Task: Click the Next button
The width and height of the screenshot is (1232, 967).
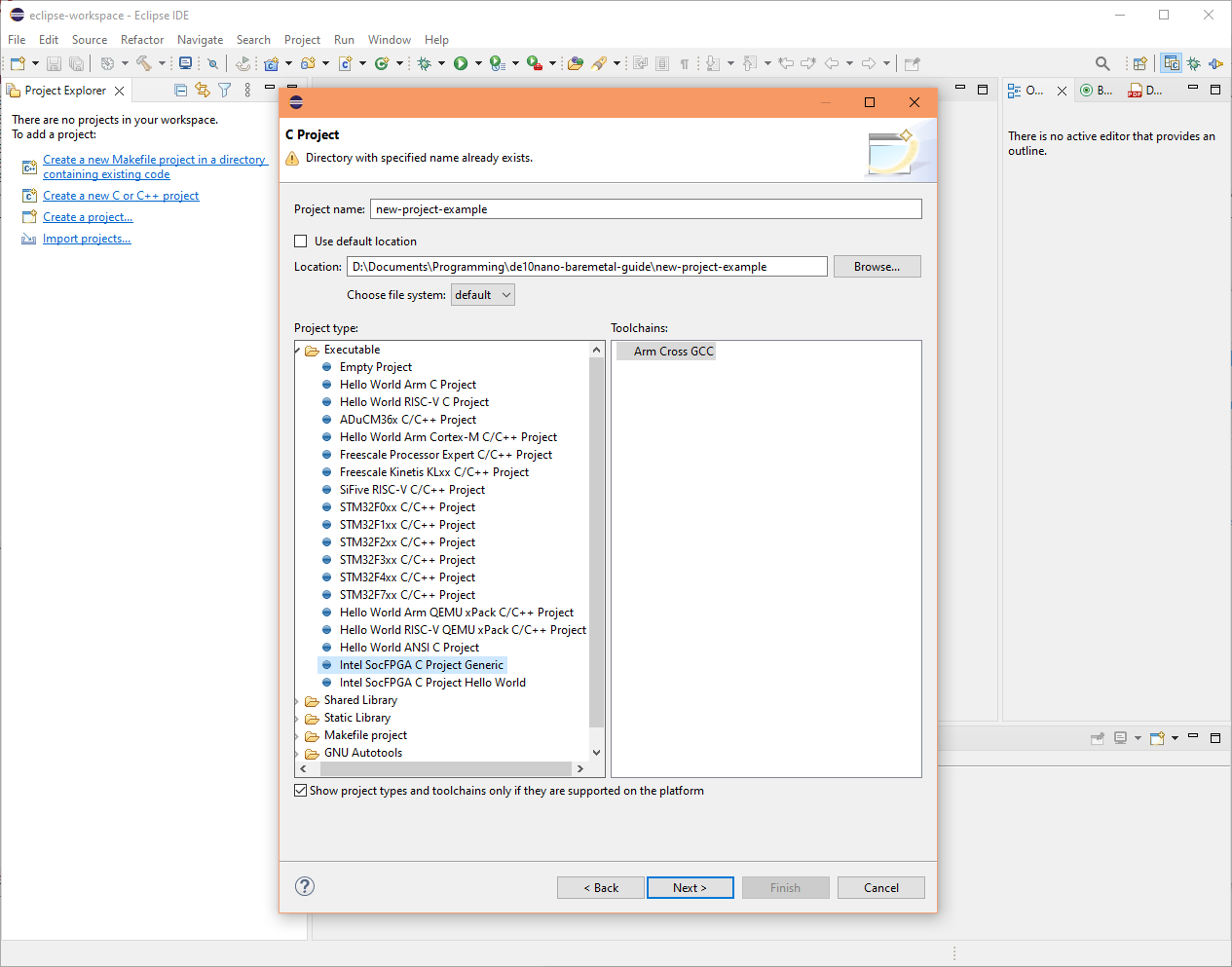Action: (690, 888)
